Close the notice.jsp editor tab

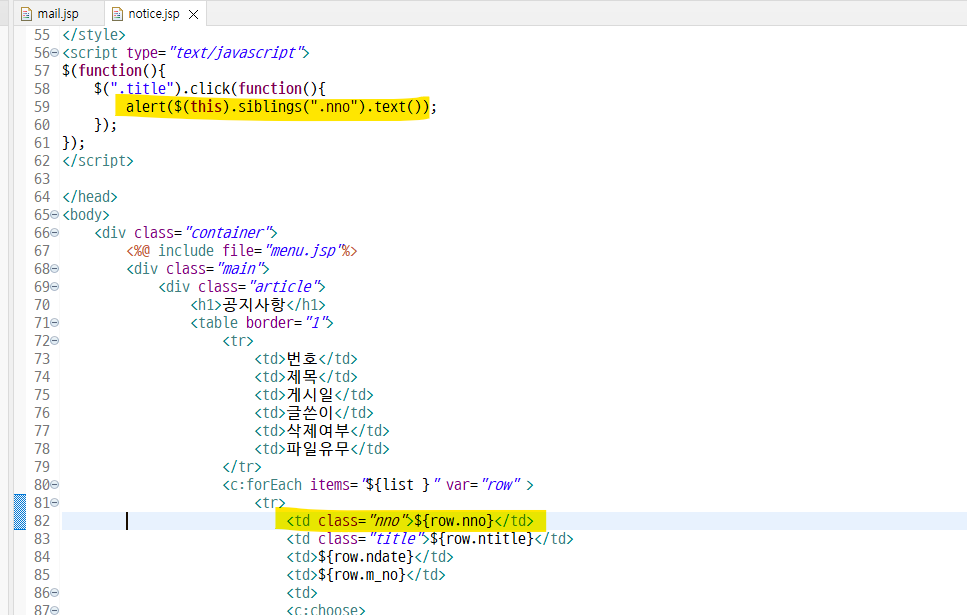(x=194, y=14)
